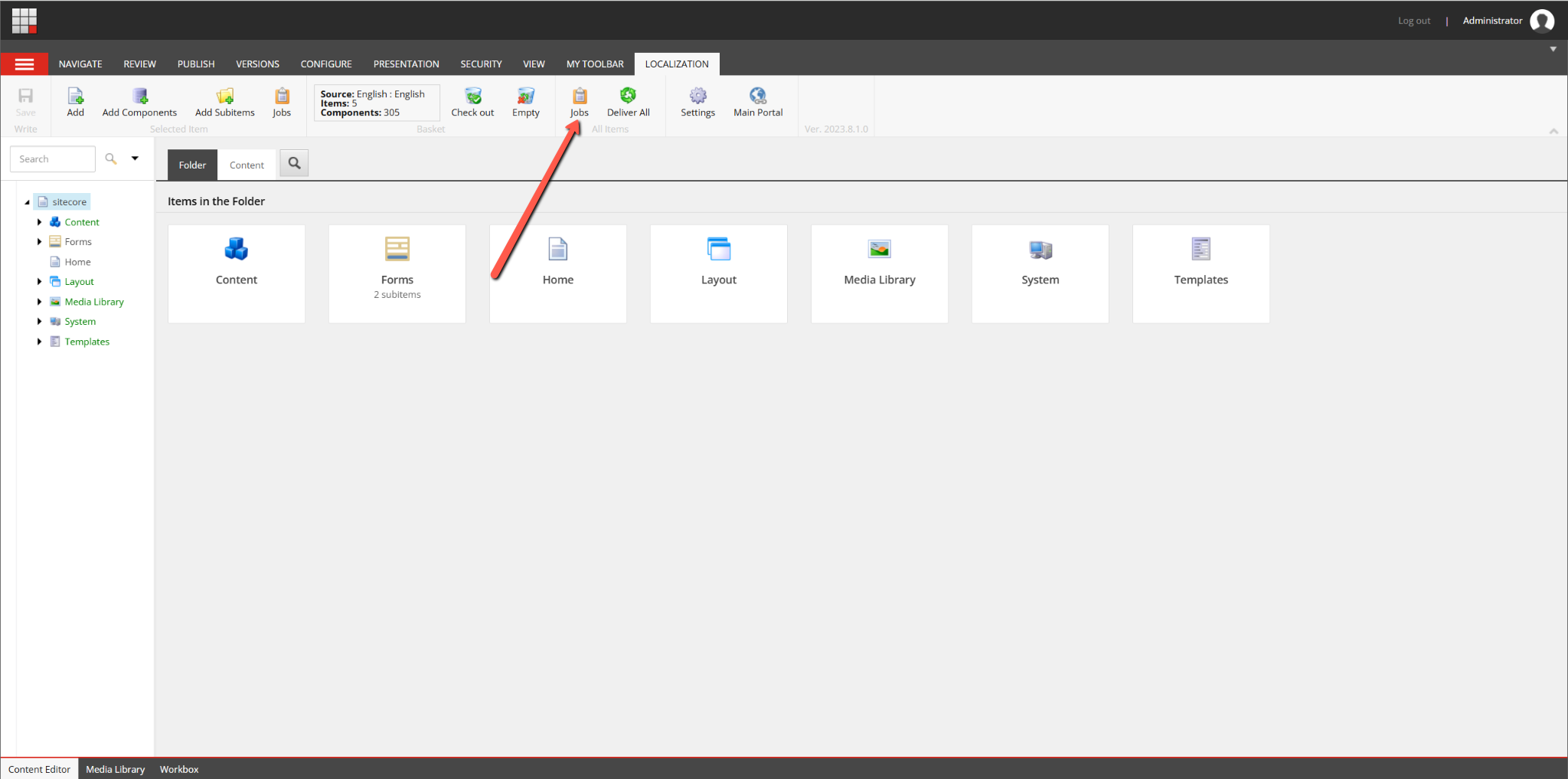Screen dimensions: 1568x779
Task: Open the Layout tile
Action: pyautogui.click(x=719, y=273)
